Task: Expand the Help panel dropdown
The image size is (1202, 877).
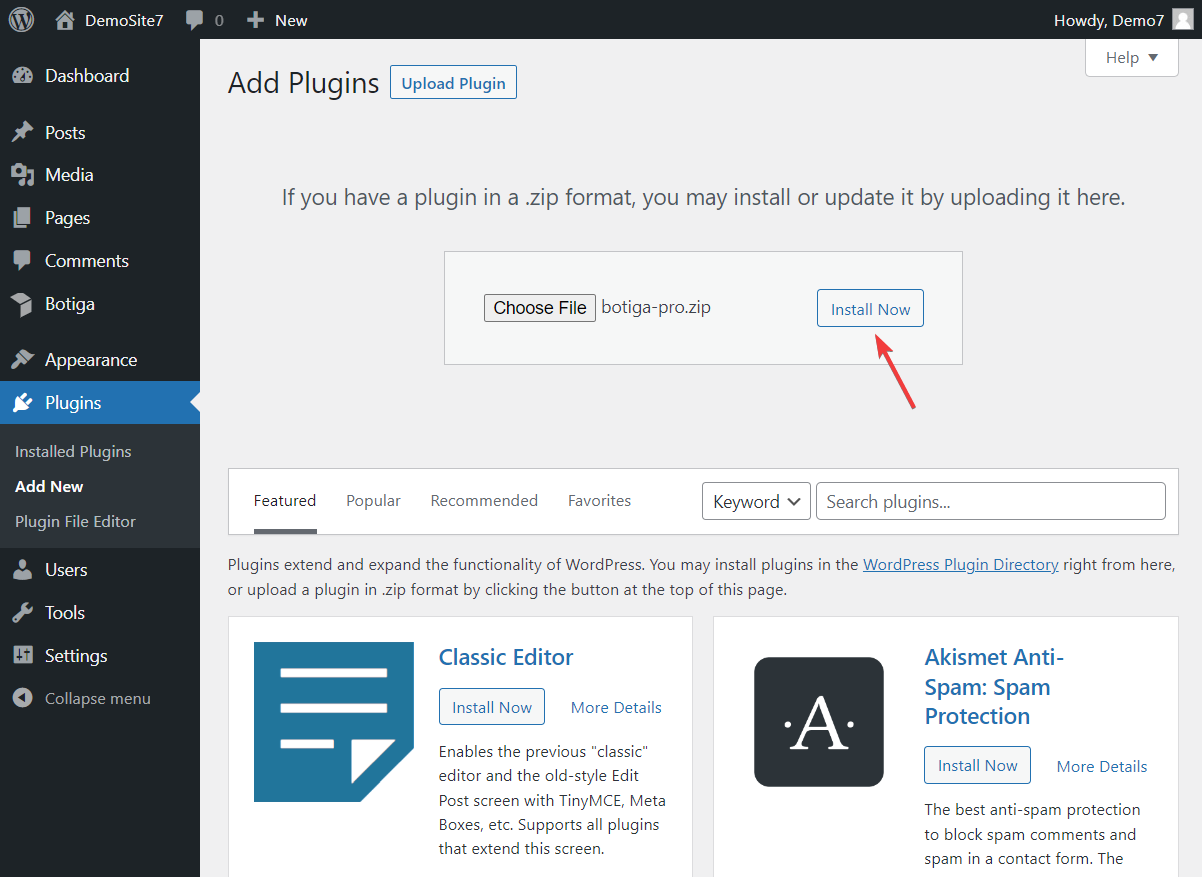Action: (1132, 58)
